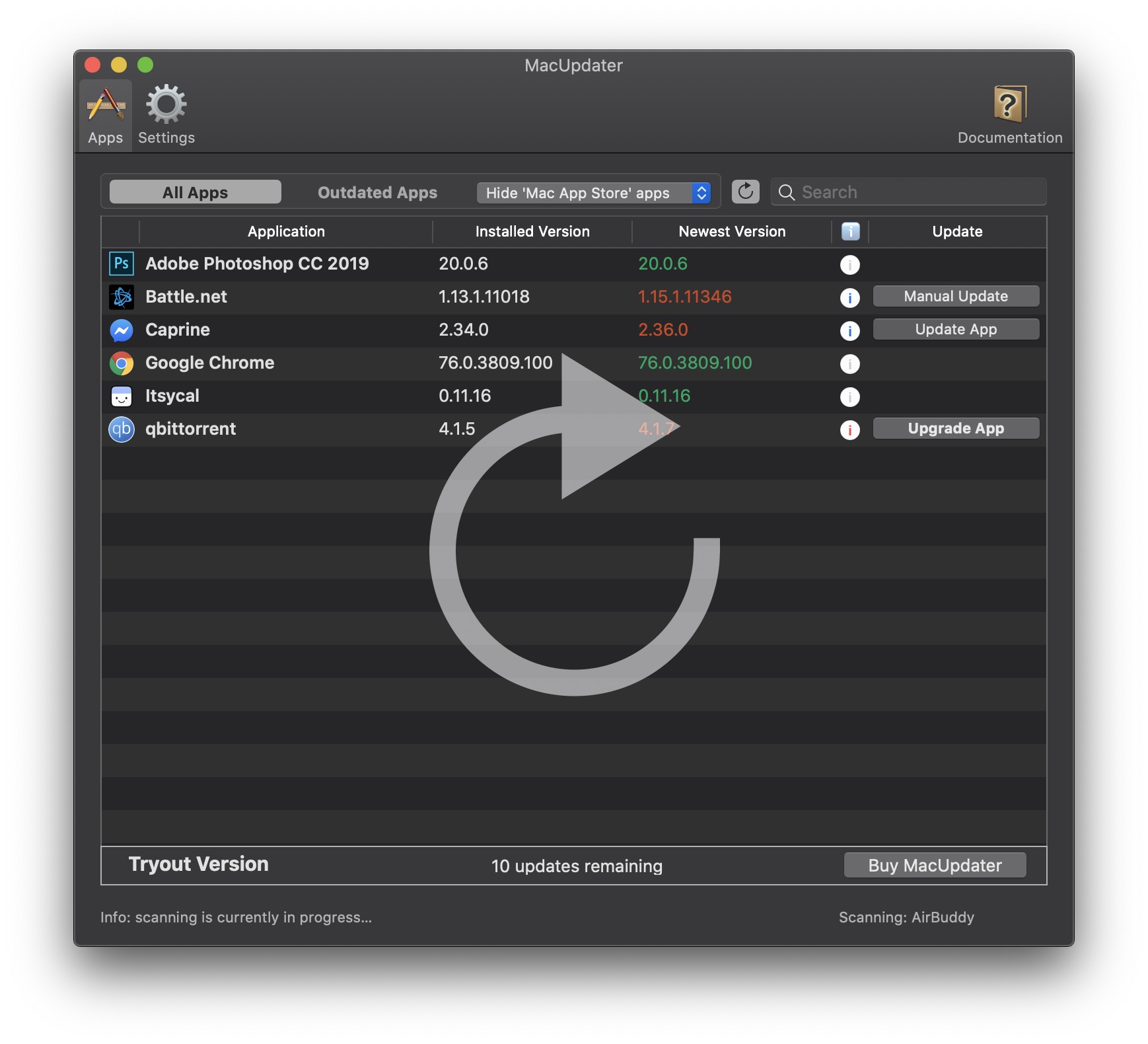The height and width of the screenshot is (1044, 1148).
Task: Switch to the All Apps tab
Action: tap(196, 192)
